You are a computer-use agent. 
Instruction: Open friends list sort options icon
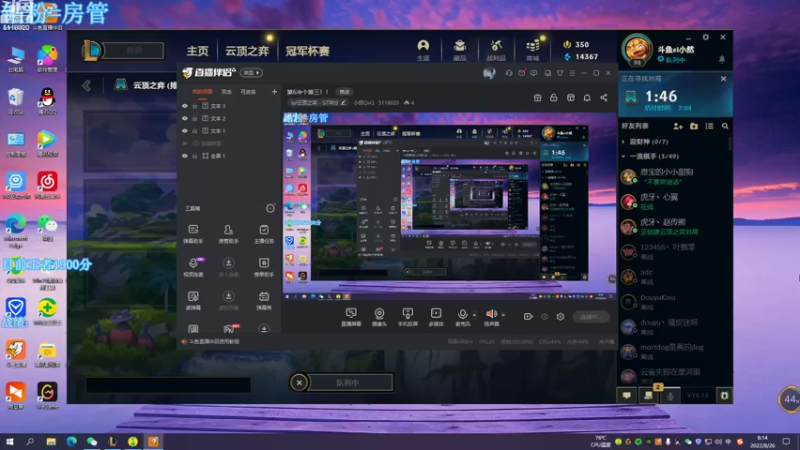point(709,126)
